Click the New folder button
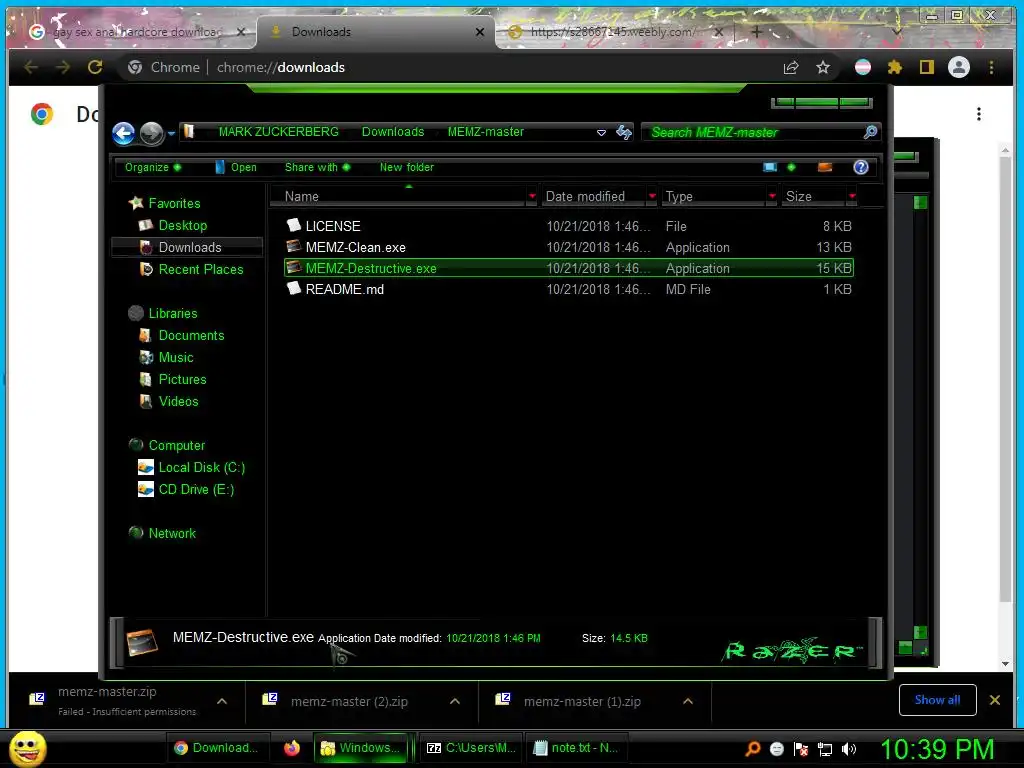 coord(407,167)
